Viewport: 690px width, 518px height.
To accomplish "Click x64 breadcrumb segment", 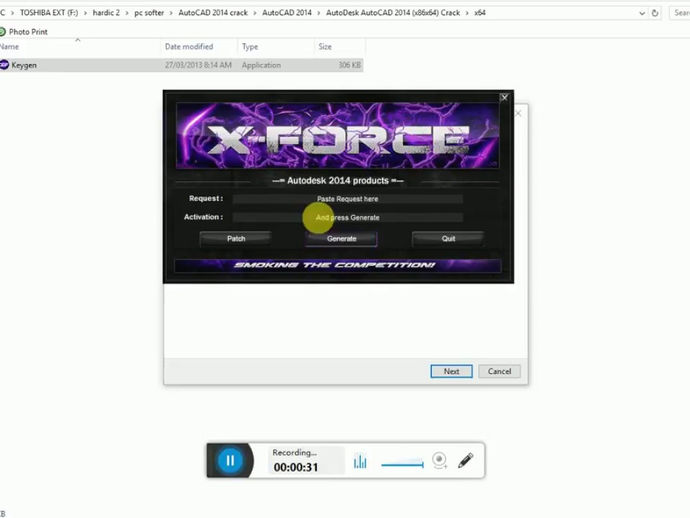I will (480, 13).
